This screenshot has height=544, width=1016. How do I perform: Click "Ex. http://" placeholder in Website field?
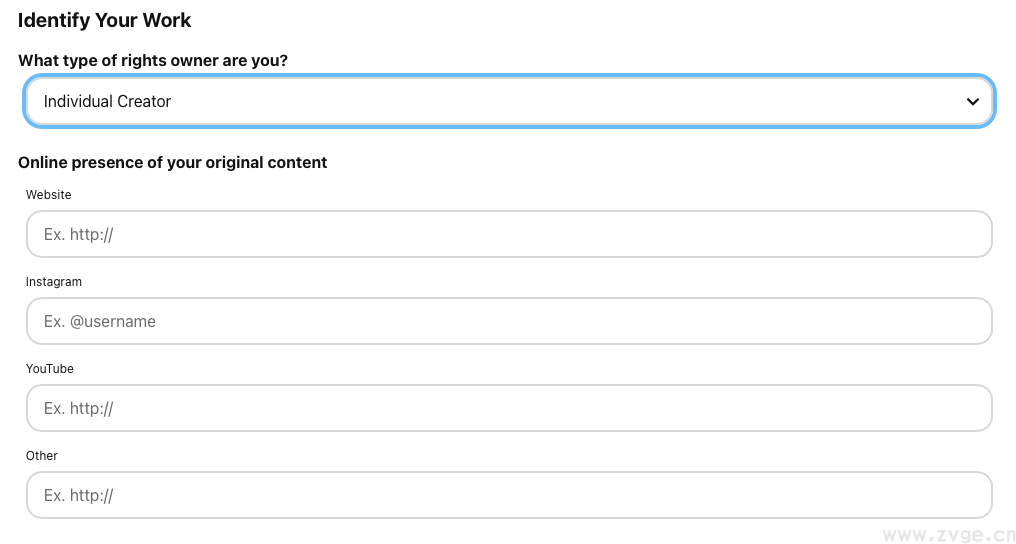pos(79,234)
